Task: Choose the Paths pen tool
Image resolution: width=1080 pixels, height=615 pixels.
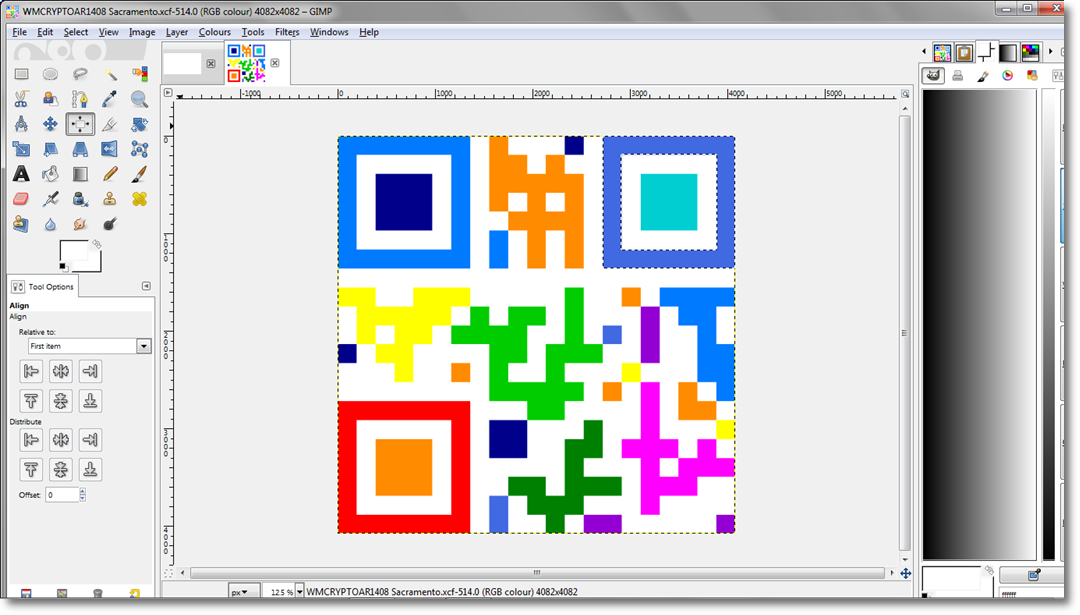Action: (80, 99)
